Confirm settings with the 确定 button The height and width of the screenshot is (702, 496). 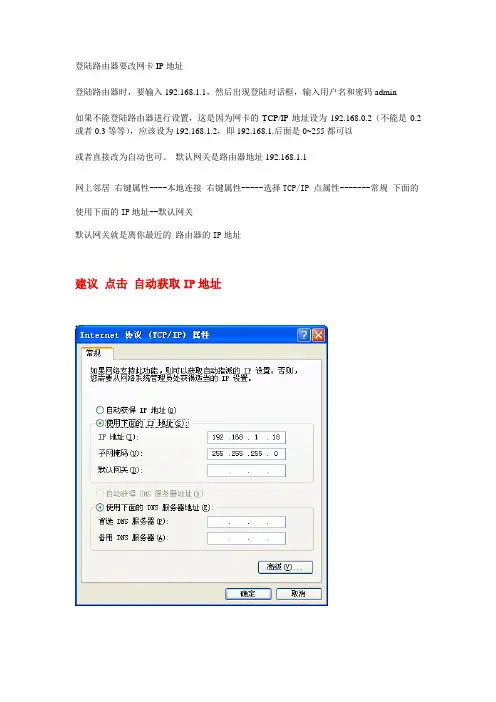[248, 594]
